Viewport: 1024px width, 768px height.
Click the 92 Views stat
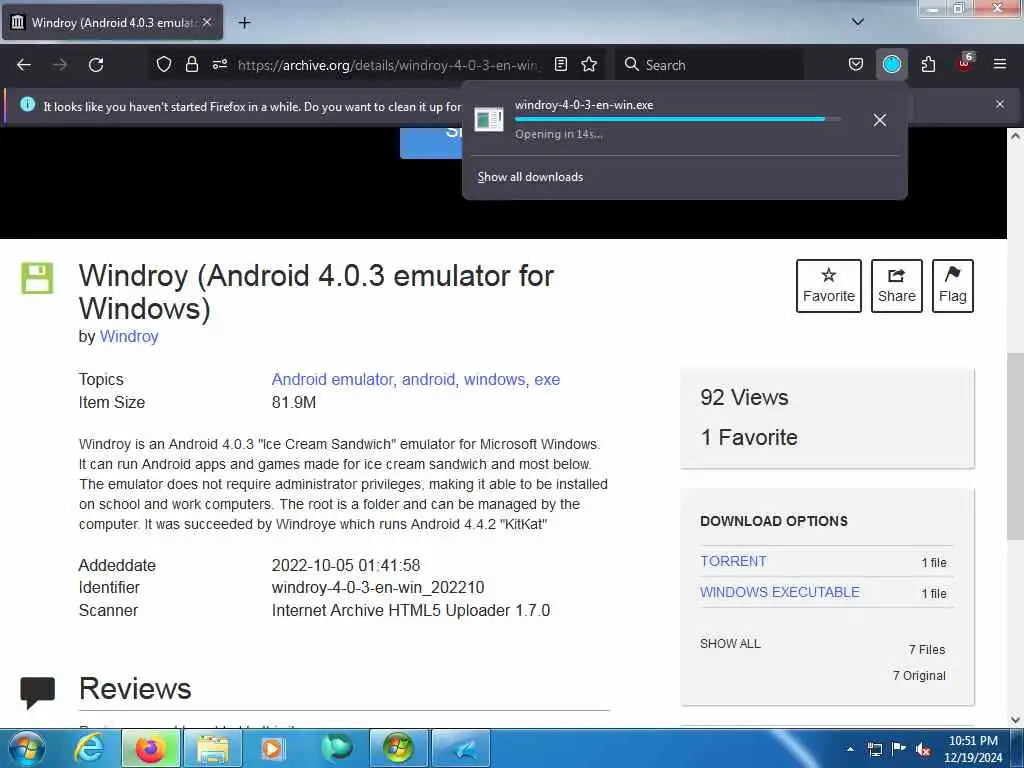pos(744,398)
